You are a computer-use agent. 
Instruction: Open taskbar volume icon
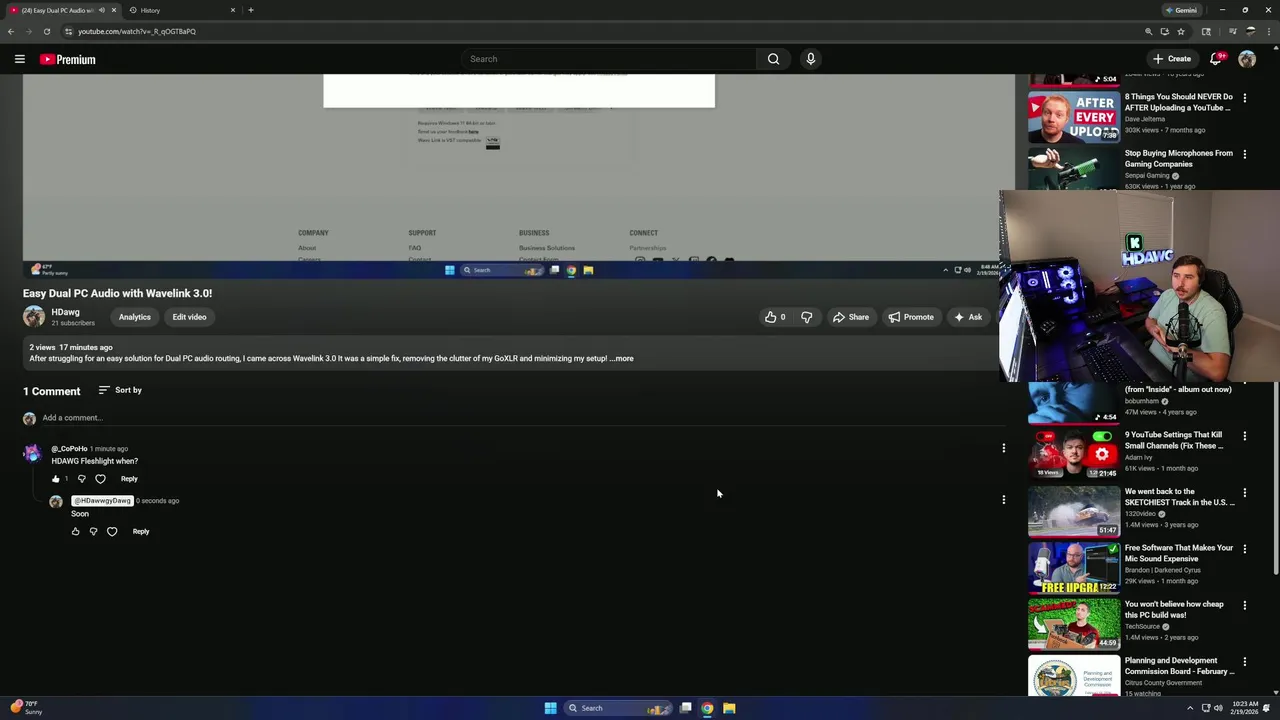[1218, 708]
